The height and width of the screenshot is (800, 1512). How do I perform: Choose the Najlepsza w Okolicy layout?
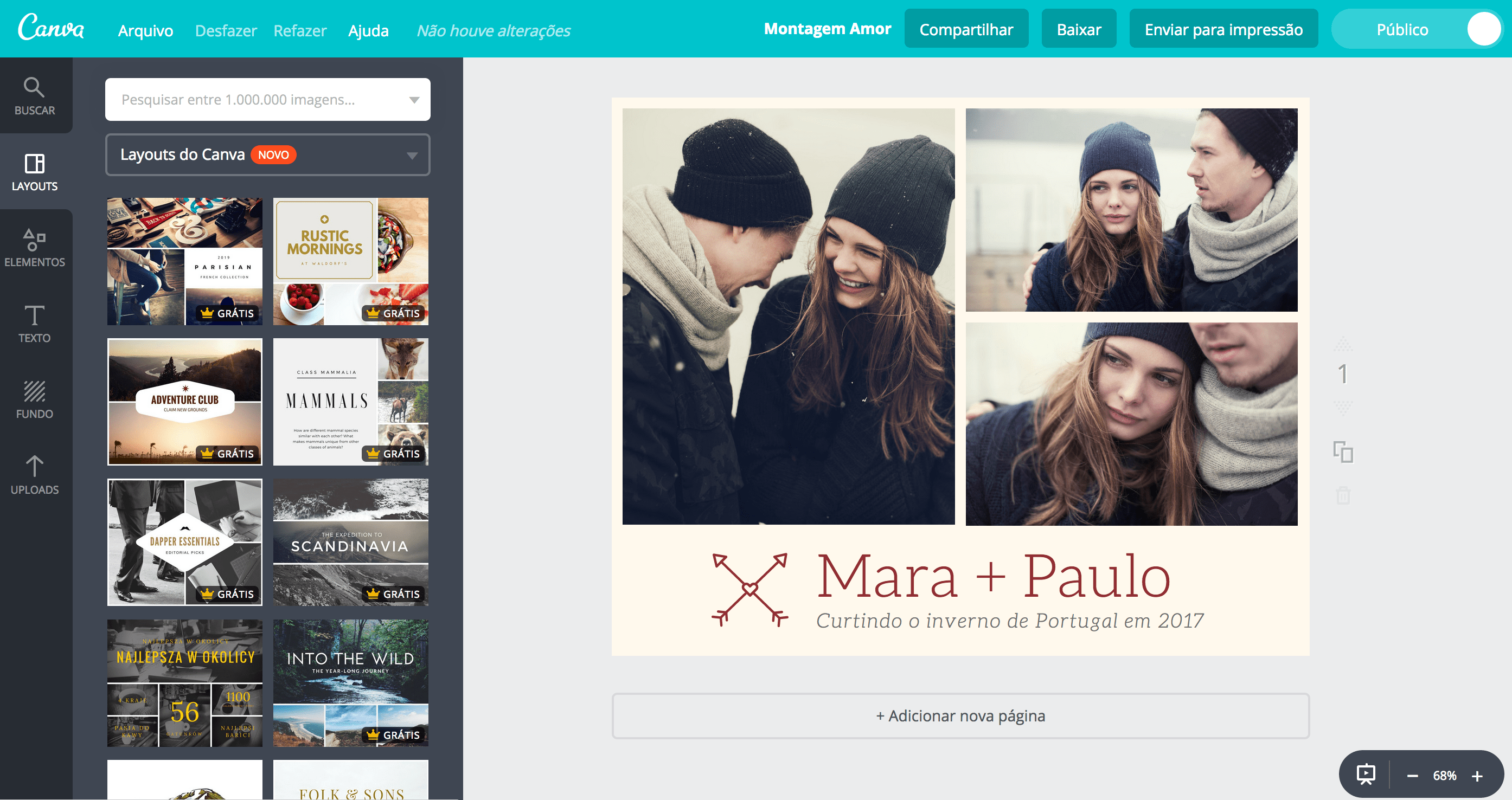(x=185, y=683)
